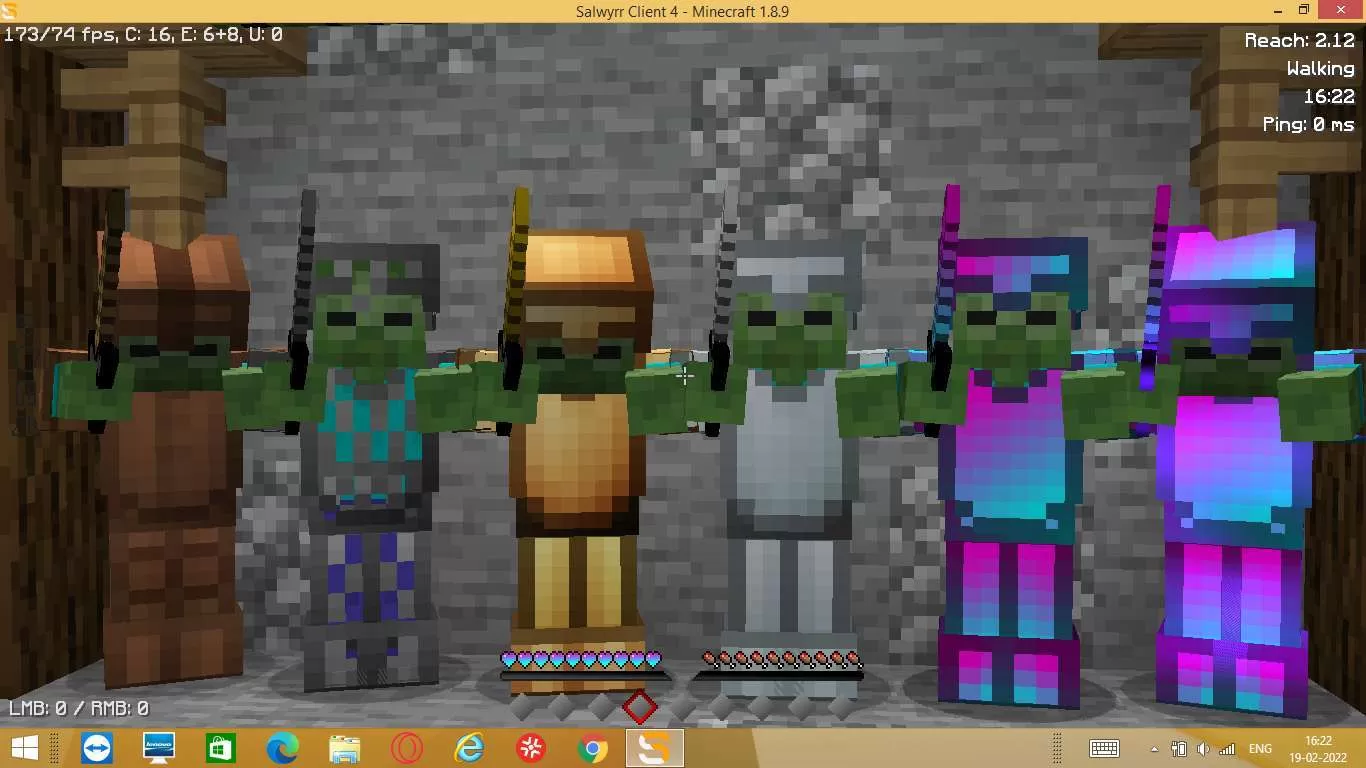Open the network signal icon

coord(1227,748)
